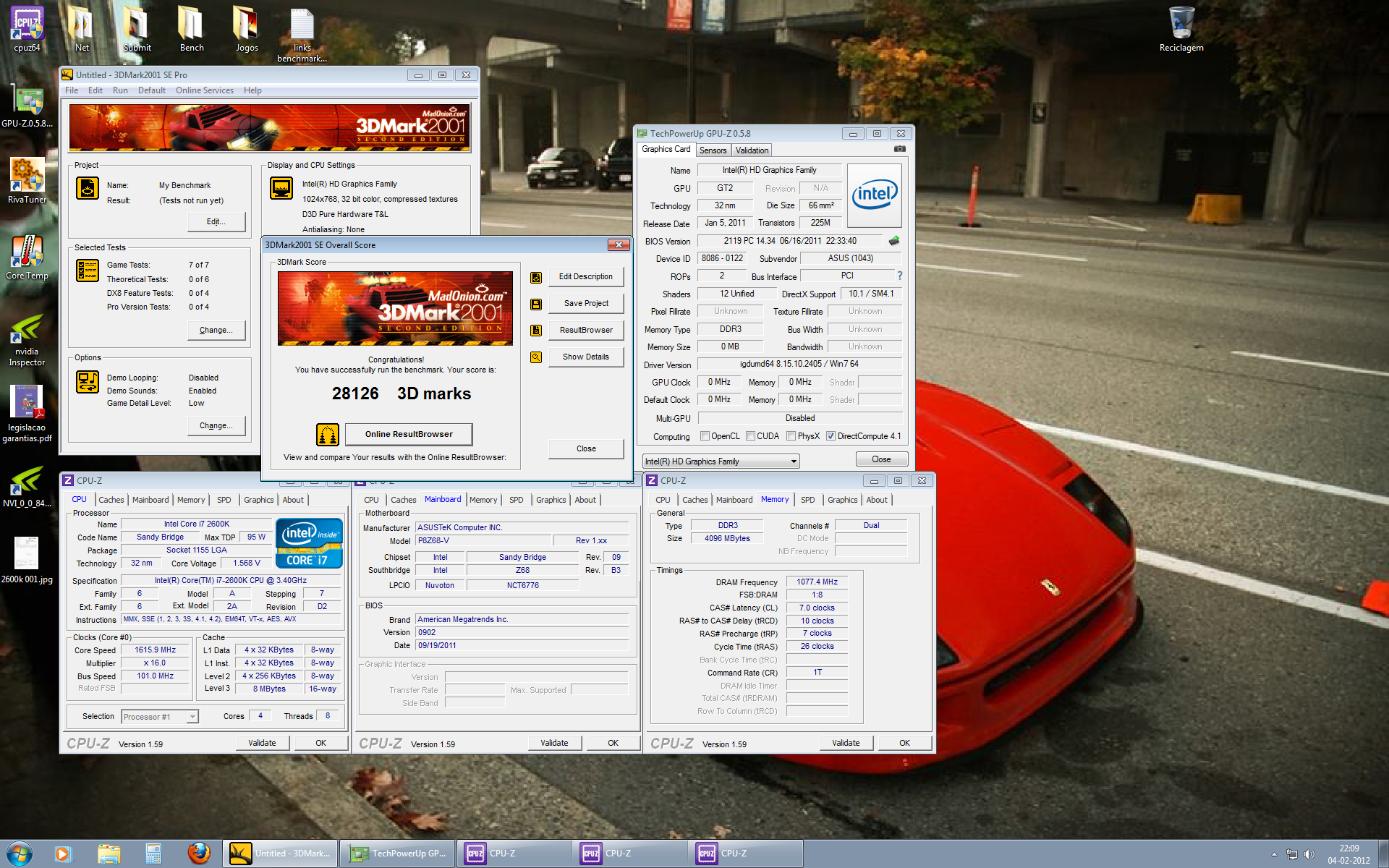The image size is (1389, 868).
Task: Click Close in the 3DMark score dialog
Action: 586,448
